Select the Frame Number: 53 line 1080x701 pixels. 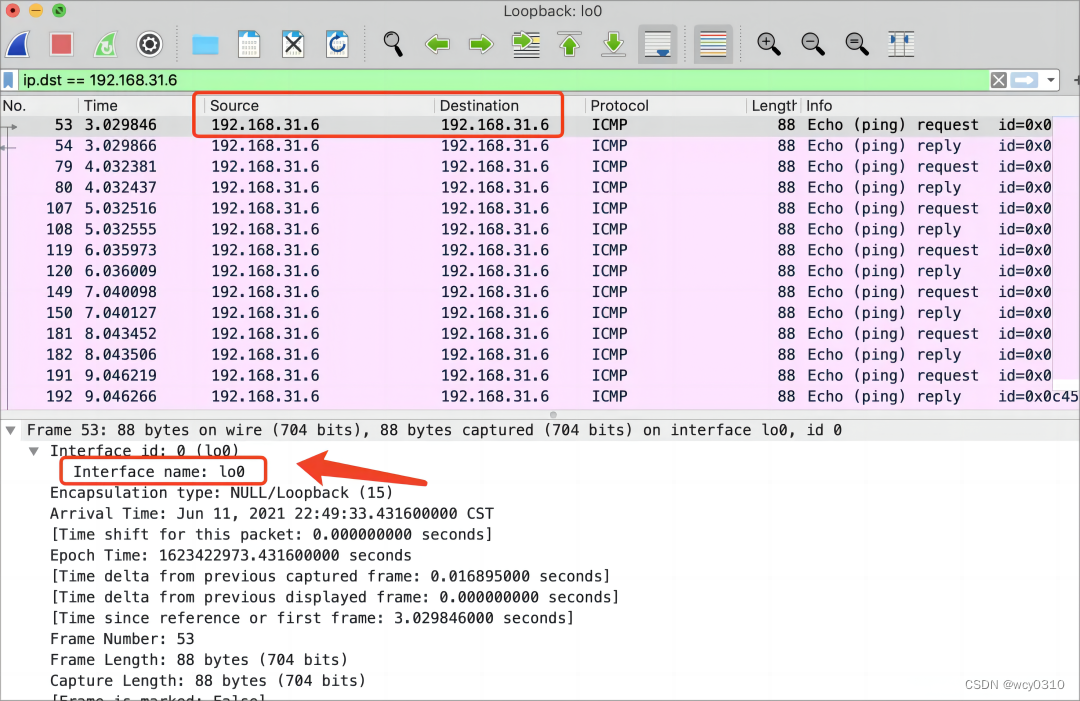pyautogui.click(x=122, y=639)
